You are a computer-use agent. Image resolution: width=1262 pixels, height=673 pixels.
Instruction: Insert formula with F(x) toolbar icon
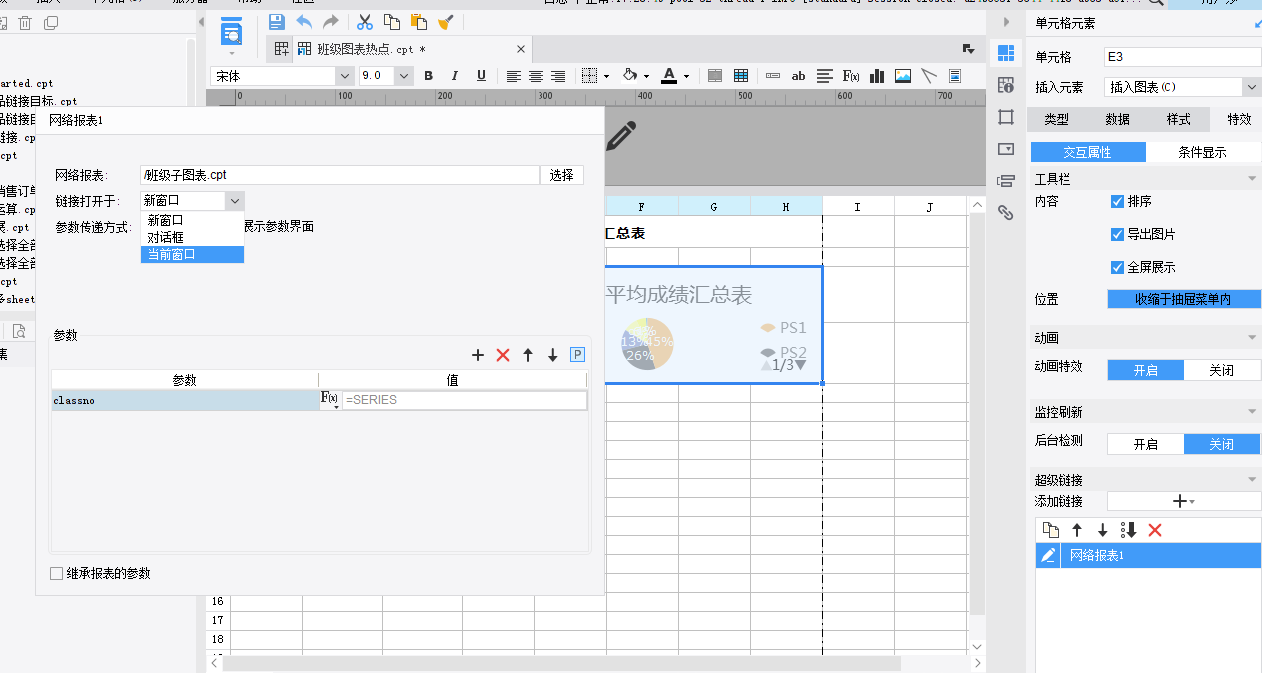(x=851, y=76)
